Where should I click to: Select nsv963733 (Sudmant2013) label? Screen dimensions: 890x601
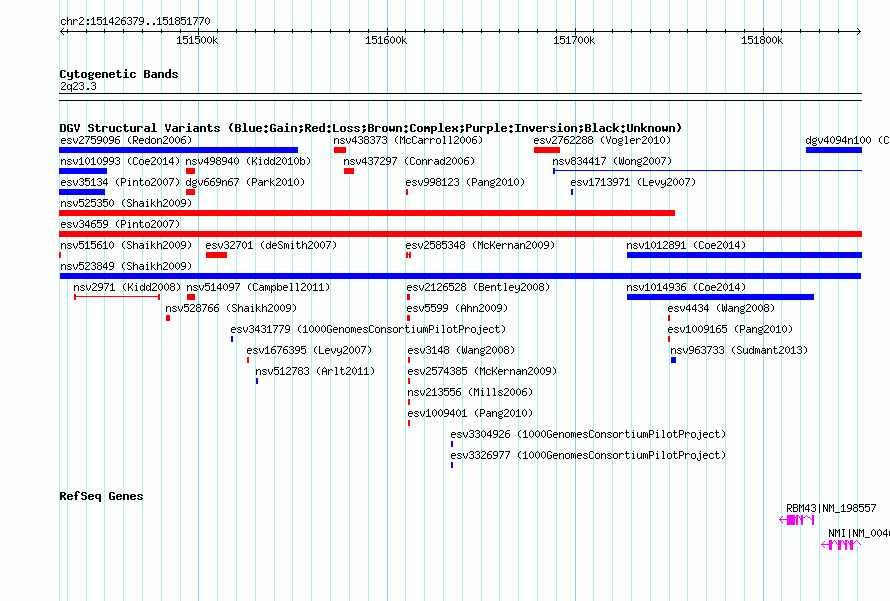739,350
